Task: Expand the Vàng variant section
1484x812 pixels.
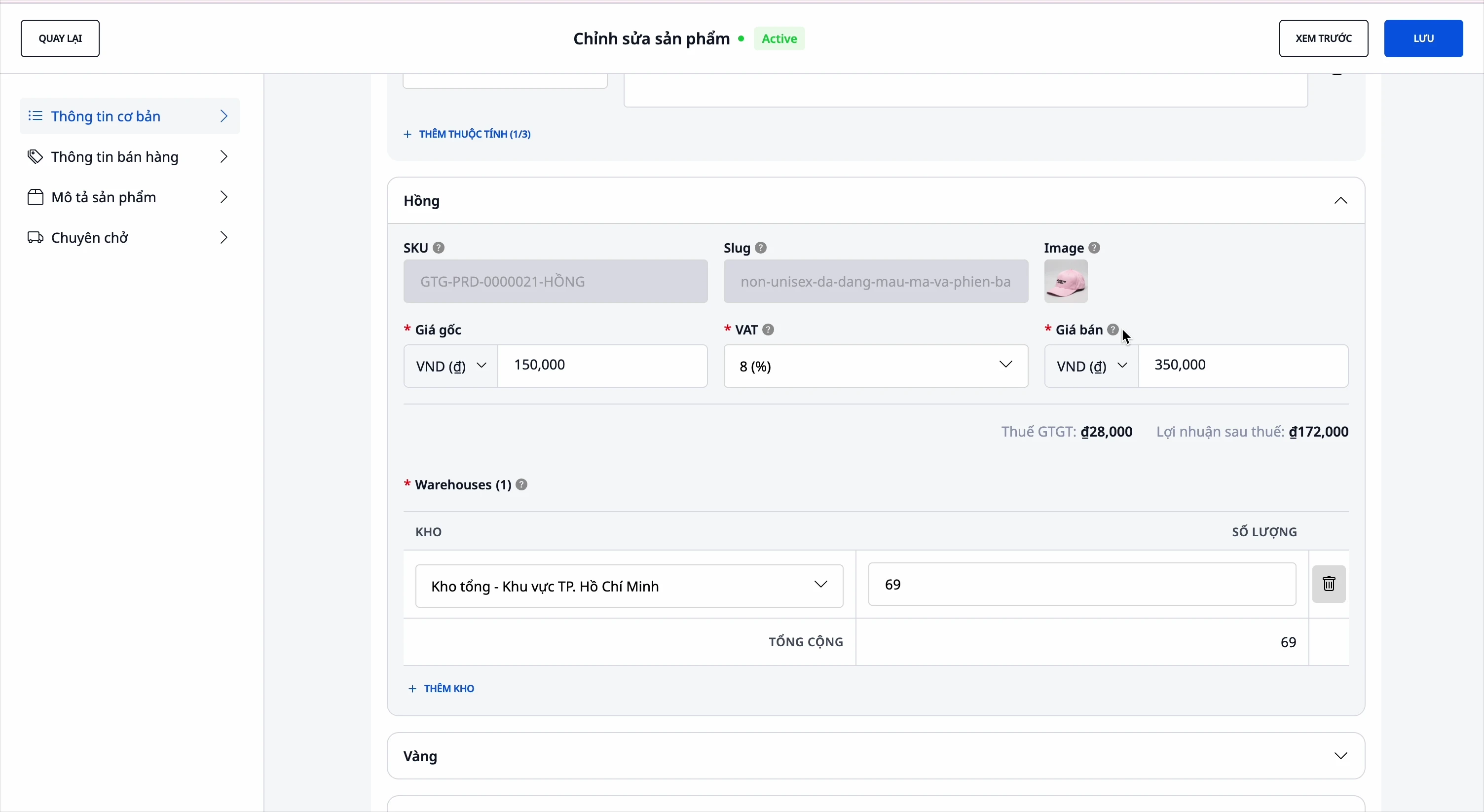Action: 1340,756
